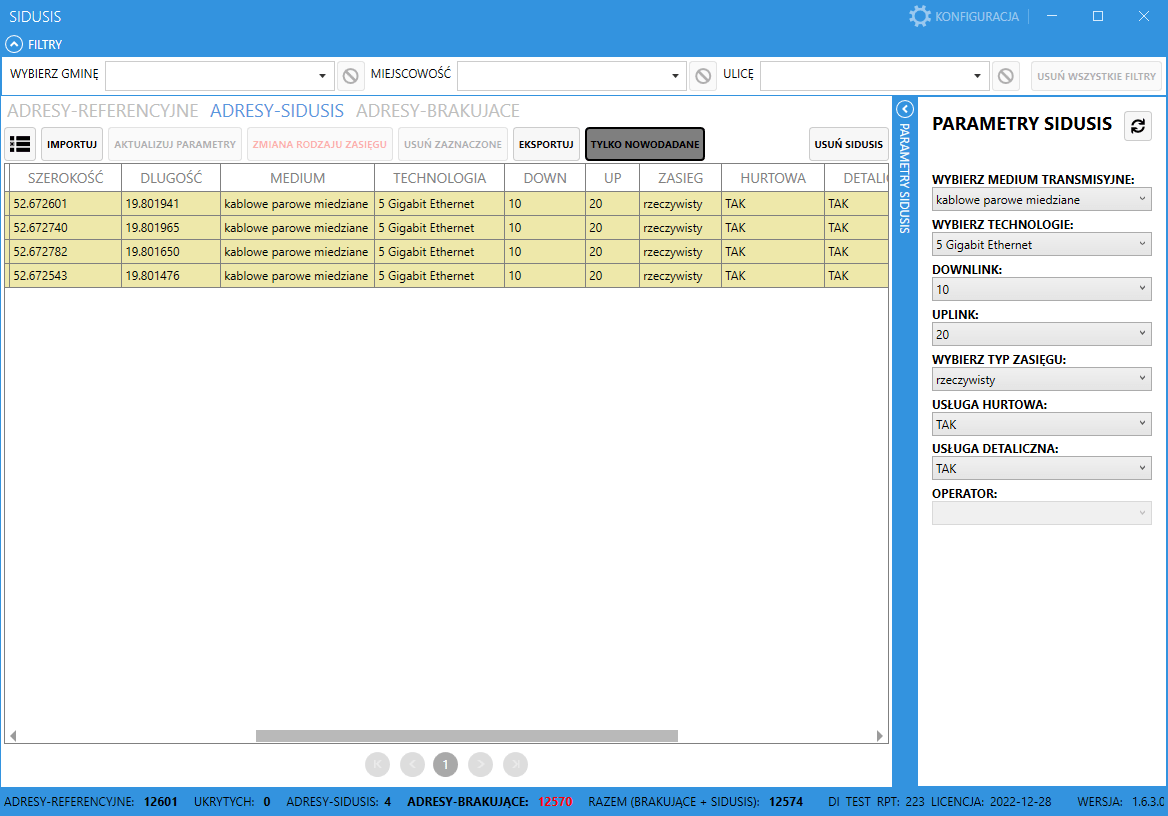Click the refresh parameters icon
Screen dimensions: 1168x816
(x=1137, y=126)
